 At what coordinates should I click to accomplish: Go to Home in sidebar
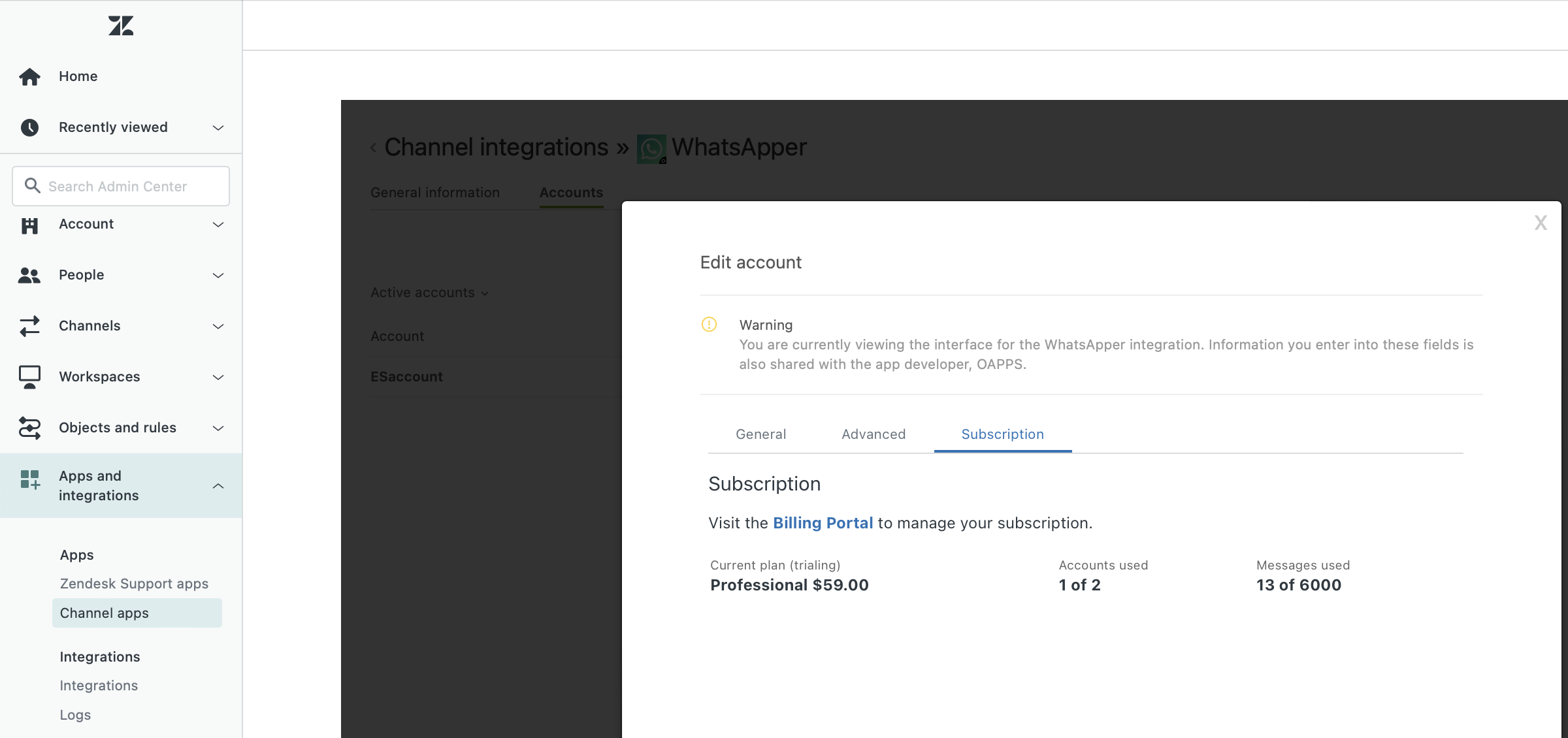pos(78,76)
